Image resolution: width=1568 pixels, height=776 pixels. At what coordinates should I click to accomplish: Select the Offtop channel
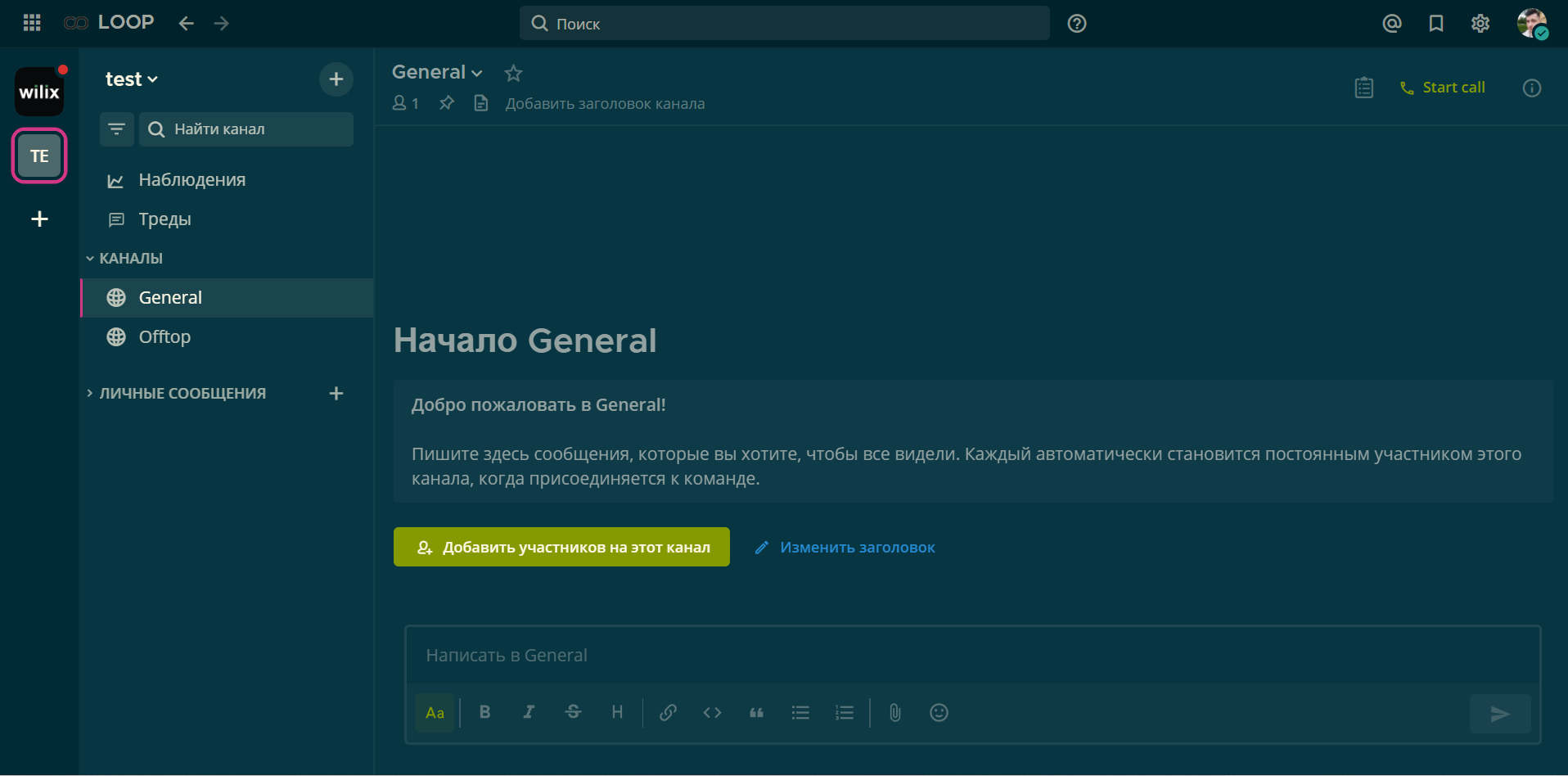coord(164,336)
